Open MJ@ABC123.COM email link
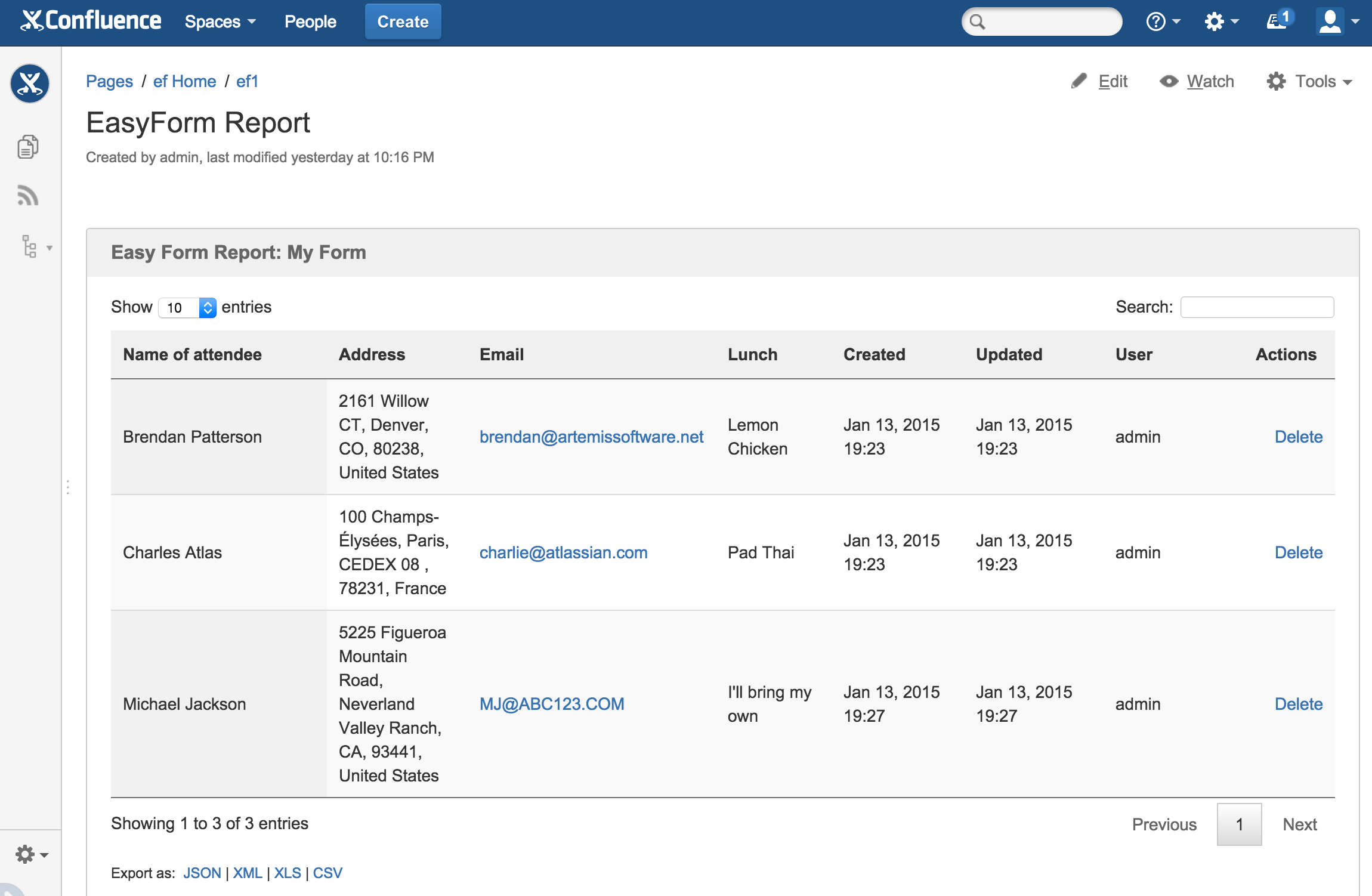 (552, 704)
